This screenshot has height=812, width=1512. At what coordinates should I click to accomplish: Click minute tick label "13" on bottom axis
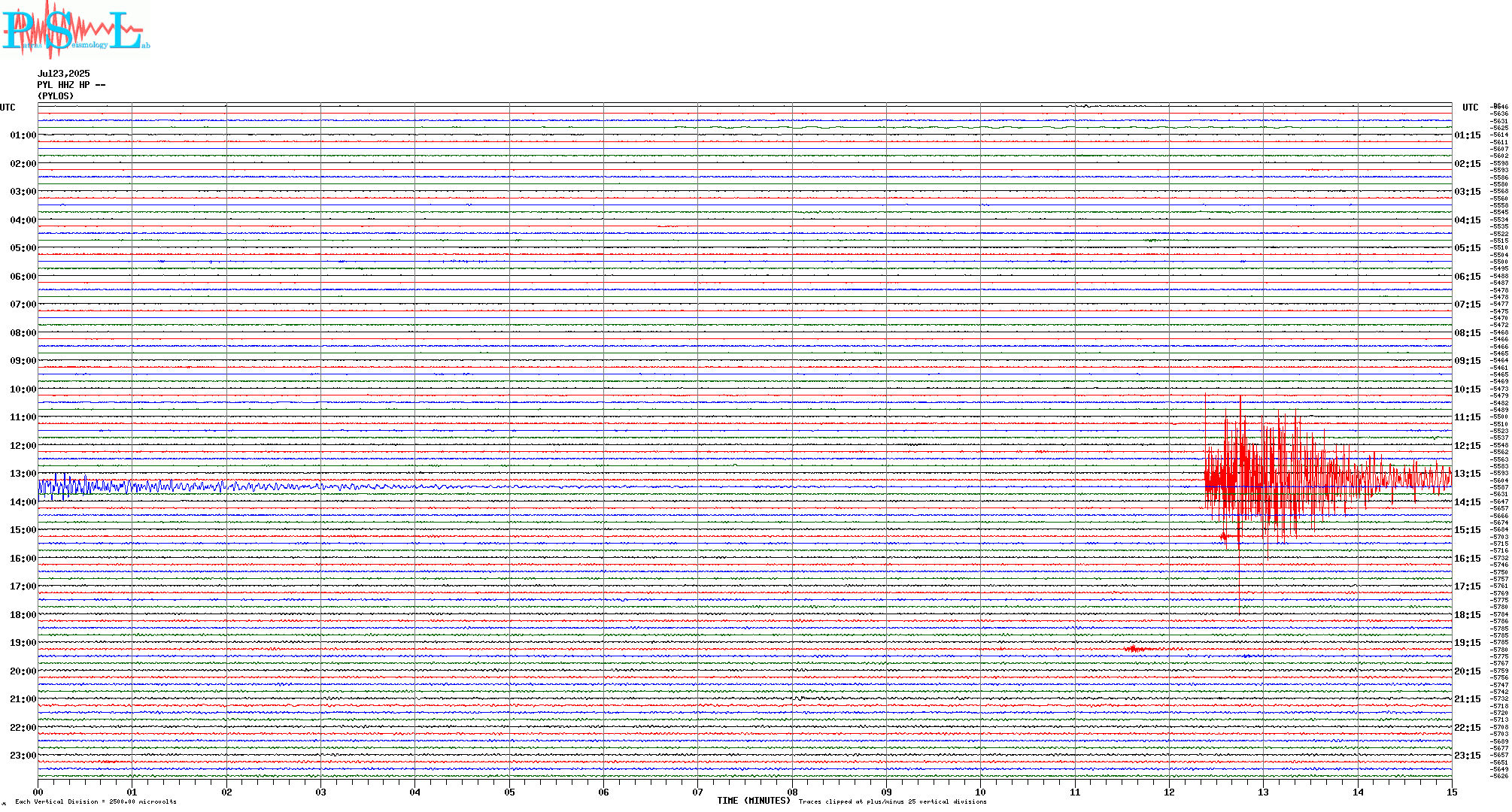pyautogui.click(x=1263, y=792)
